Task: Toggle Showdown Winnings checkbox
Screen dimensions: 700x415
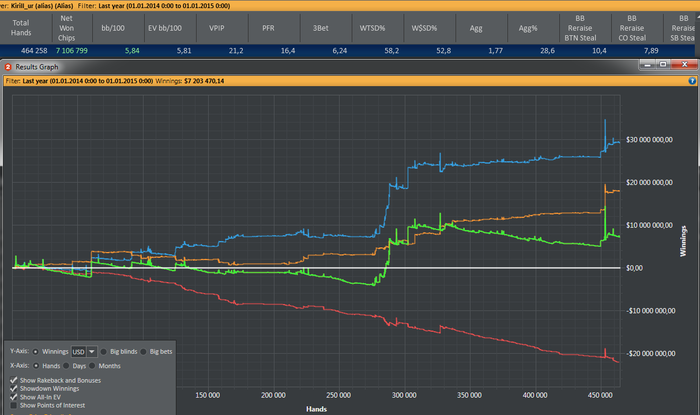Action: click(x=13, y=389)
